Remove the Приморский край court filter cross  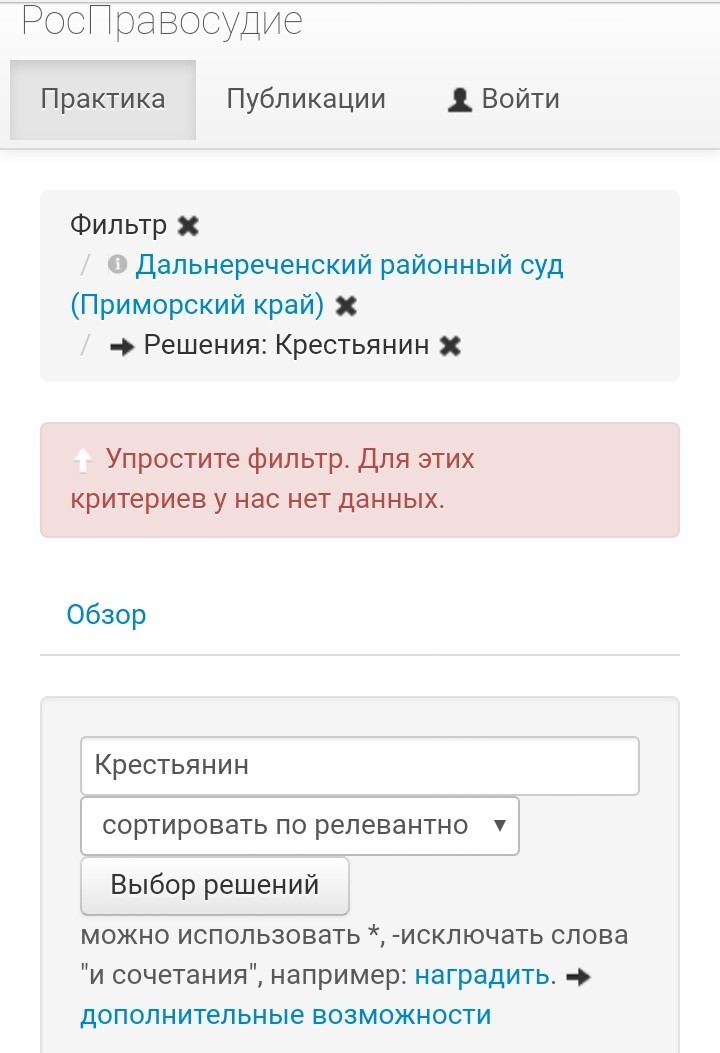pyautogui.click(x=346, y=305)
